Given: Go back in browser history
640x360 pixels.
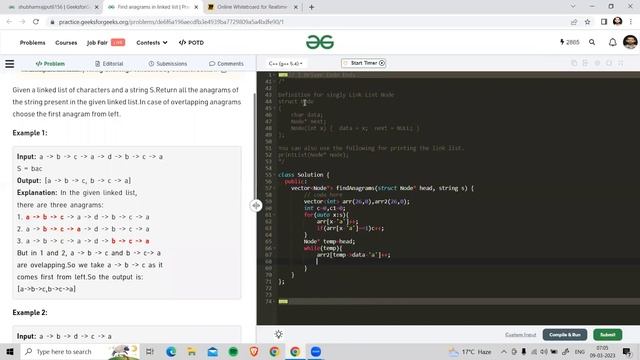Looking at the screenshot, I should click(x=9, y=22).
